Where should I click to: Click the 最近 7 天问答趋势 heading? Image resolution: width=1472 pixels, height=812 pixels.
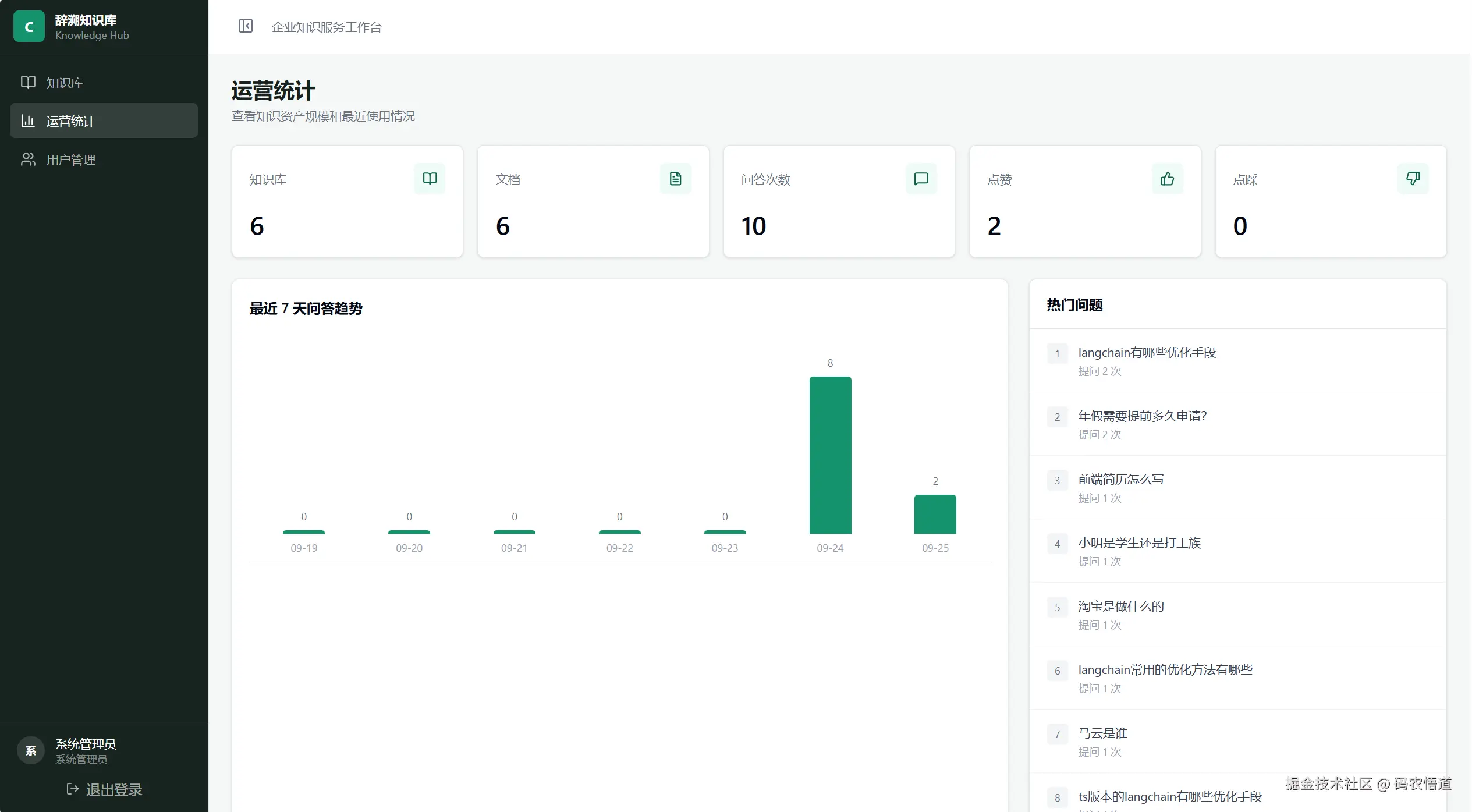click(x=306, y=309)
